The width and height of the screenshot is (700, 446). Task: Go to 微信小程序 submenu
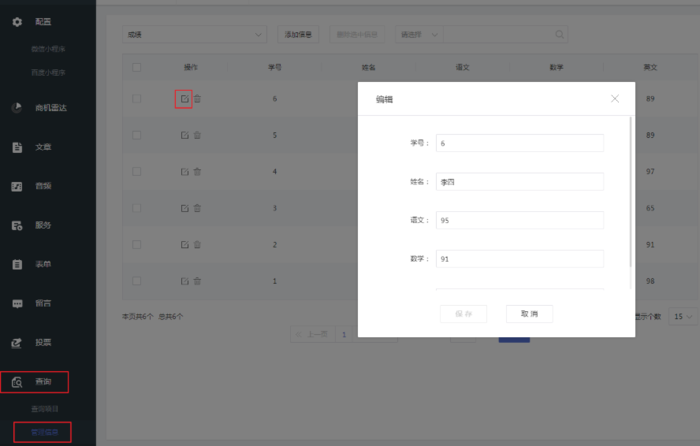48,49
